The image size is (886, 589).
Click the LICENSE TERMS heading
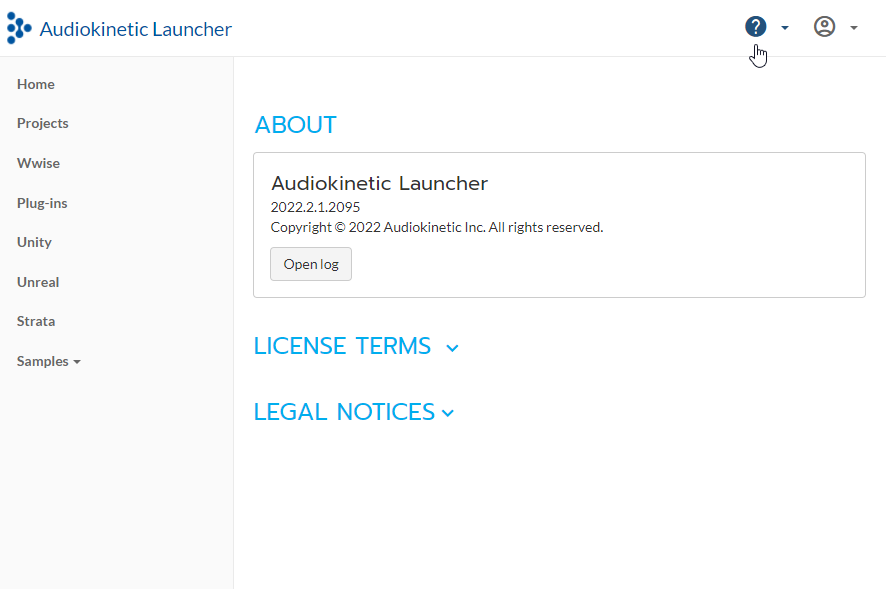pos(342,346)
